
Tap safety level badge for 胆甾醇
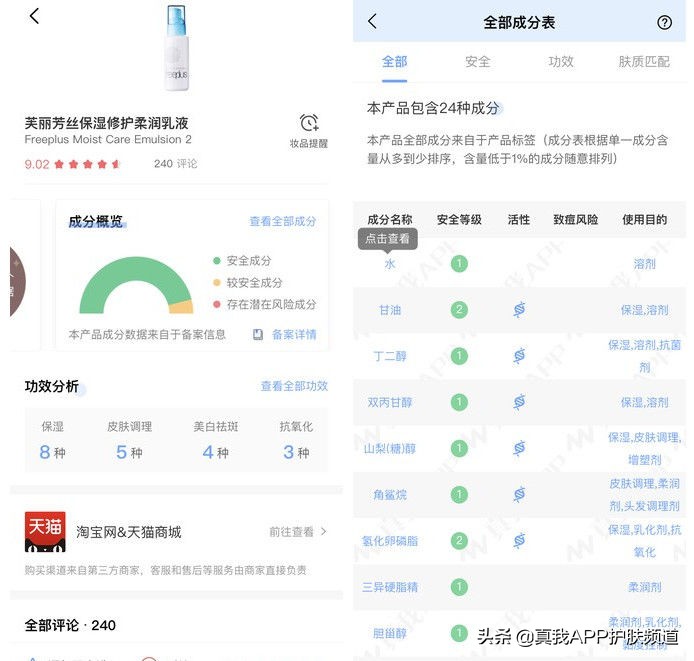pos(459,633)
